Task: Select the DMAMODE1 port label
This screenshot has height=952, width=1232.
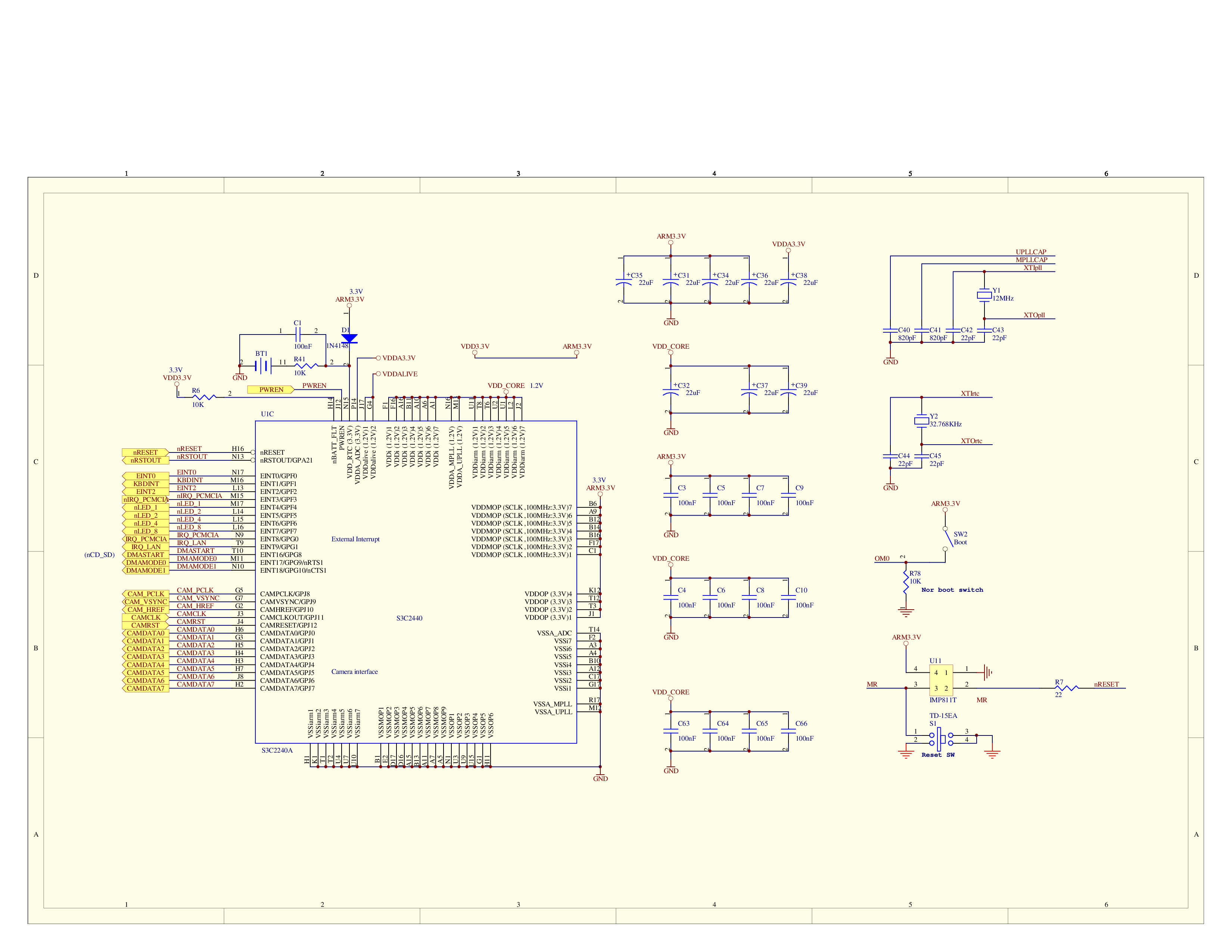Action: tap(146, 570)
